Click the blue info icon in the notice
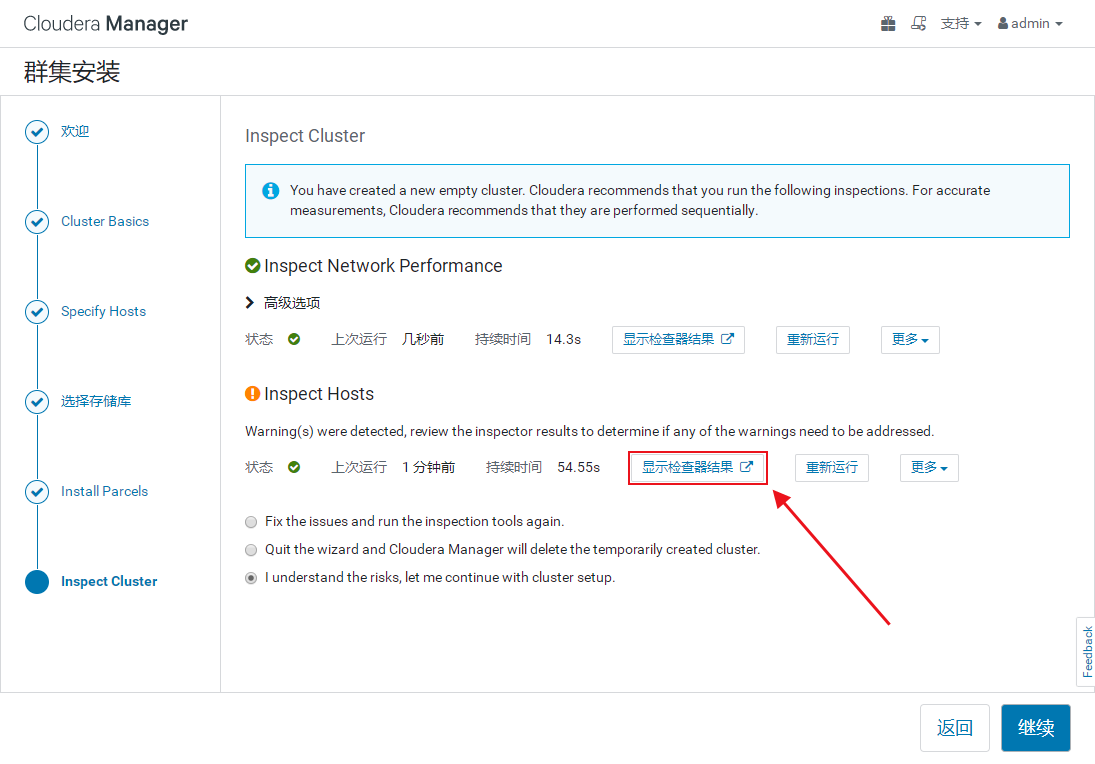The height and width of the screenshot is (764, 1095). [270, 191]
